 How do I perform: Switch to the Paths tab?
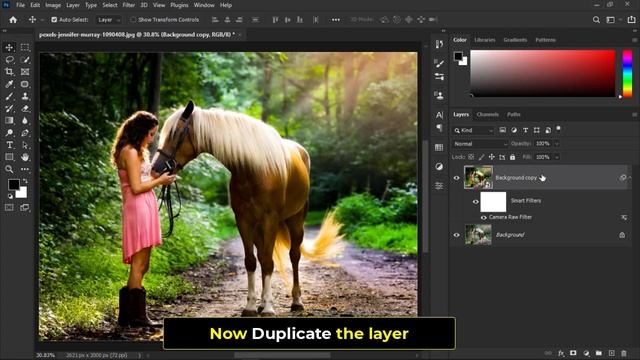tap(514, 115)
